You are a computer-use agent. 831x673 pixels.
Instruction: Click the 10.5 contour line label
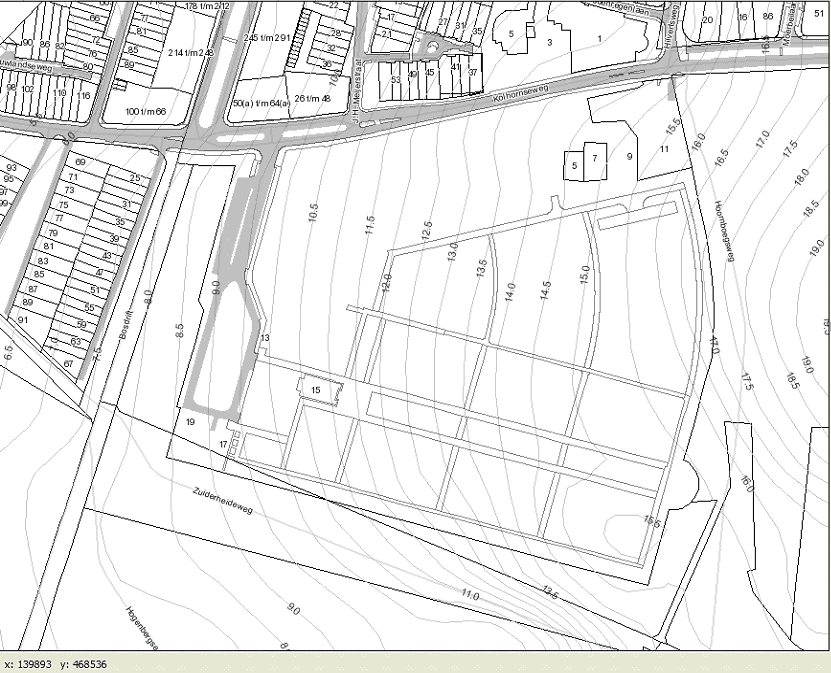[x=313, y=212]
